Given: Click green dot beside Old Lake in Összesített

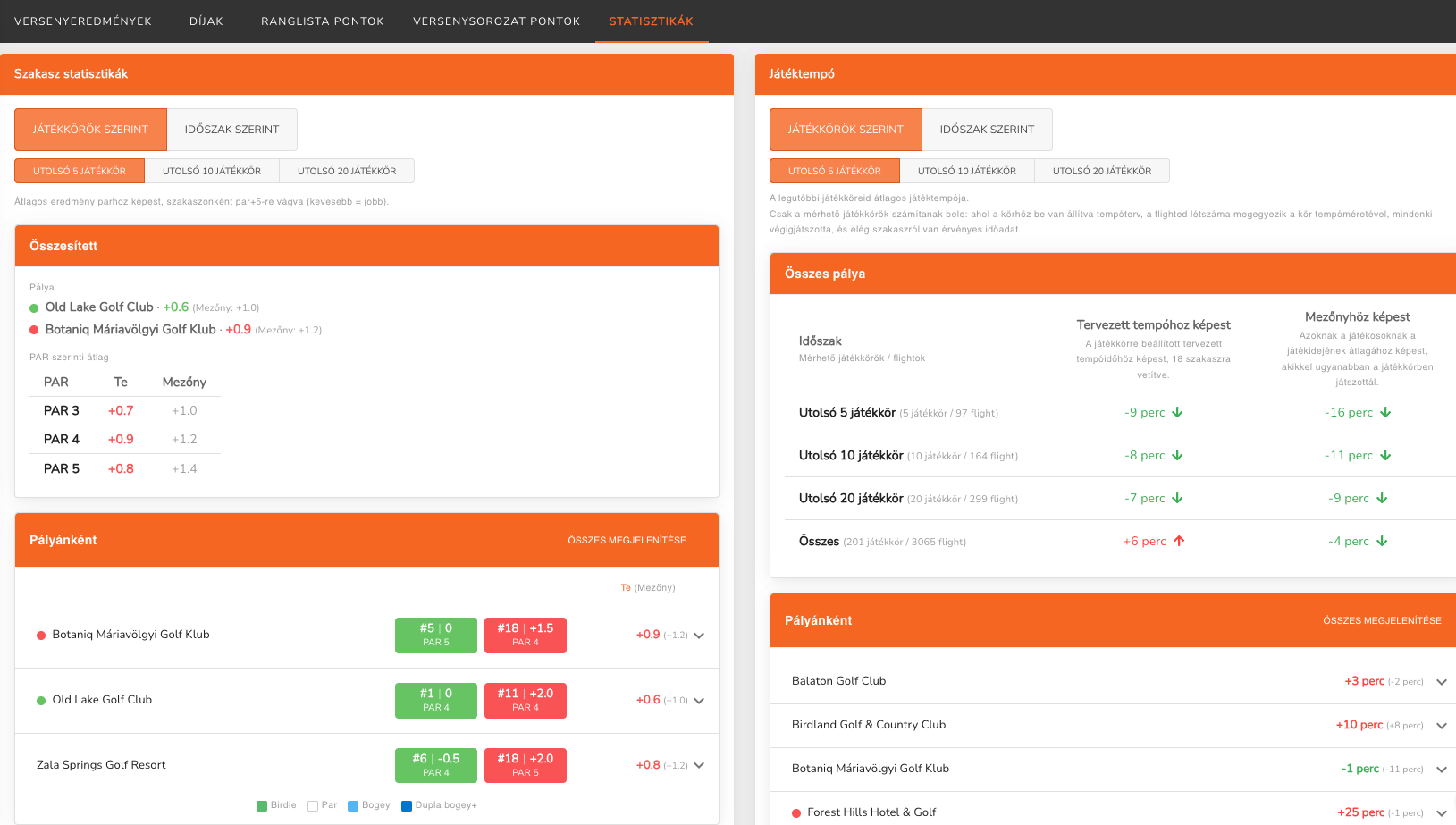Looking at the screenshot, I should [34, 307].
